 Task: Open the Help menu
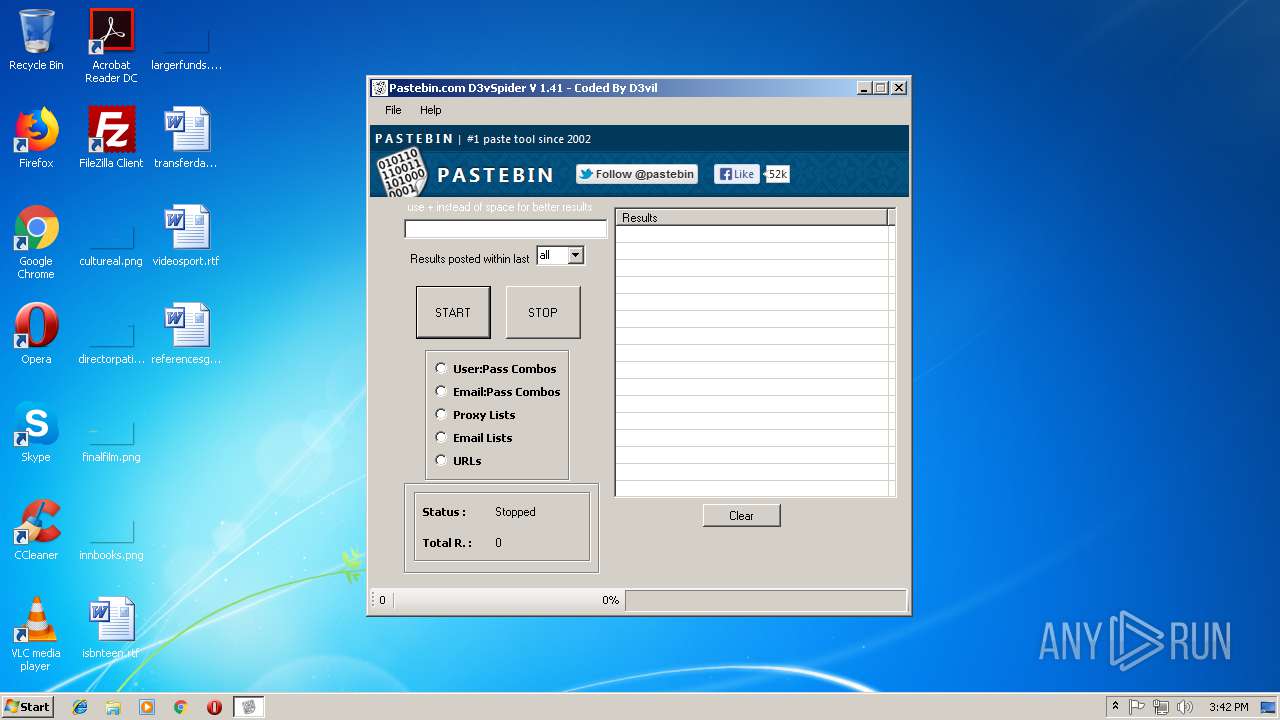click(430, 110)
